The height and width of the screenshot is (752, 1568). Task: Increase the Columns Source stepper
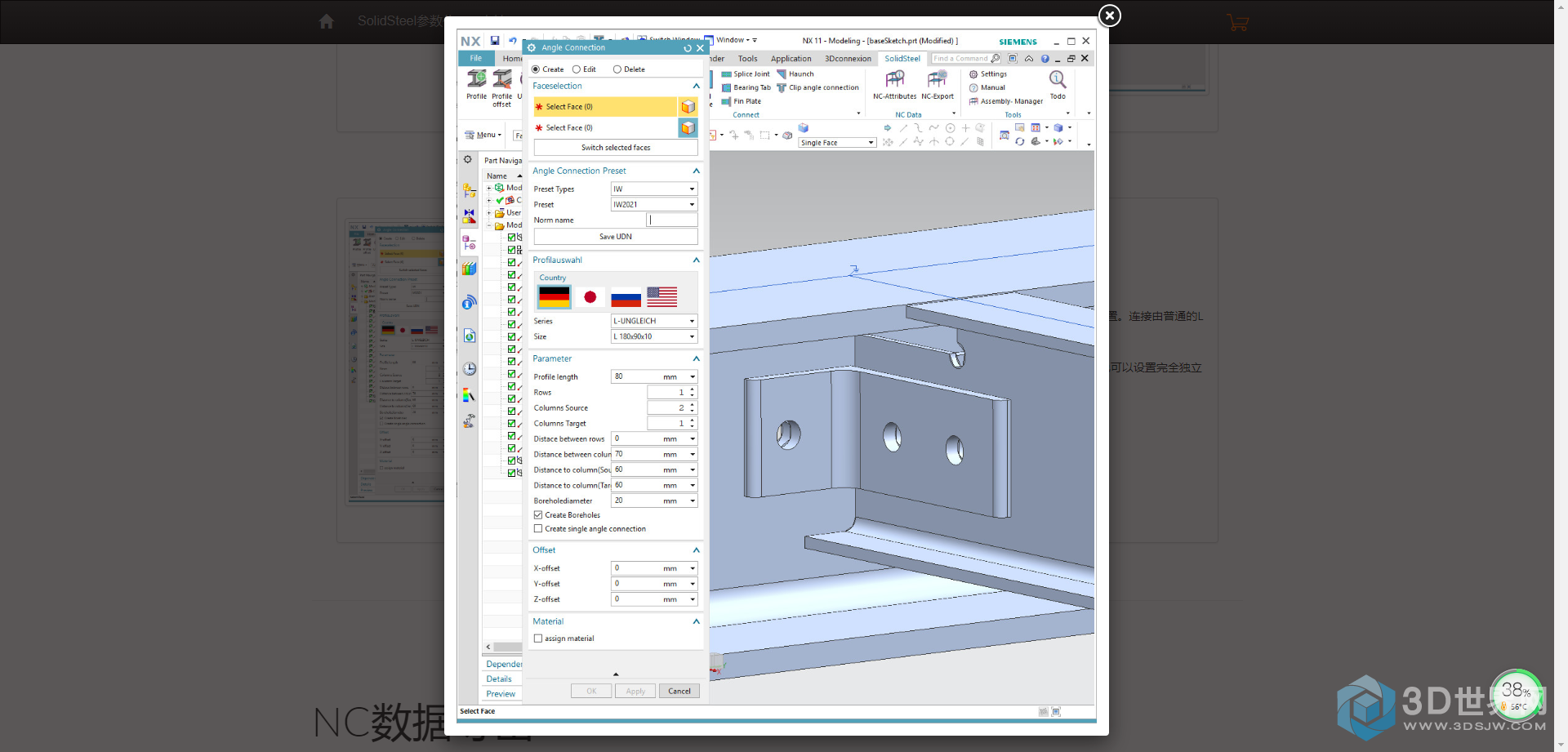[693, 405]
